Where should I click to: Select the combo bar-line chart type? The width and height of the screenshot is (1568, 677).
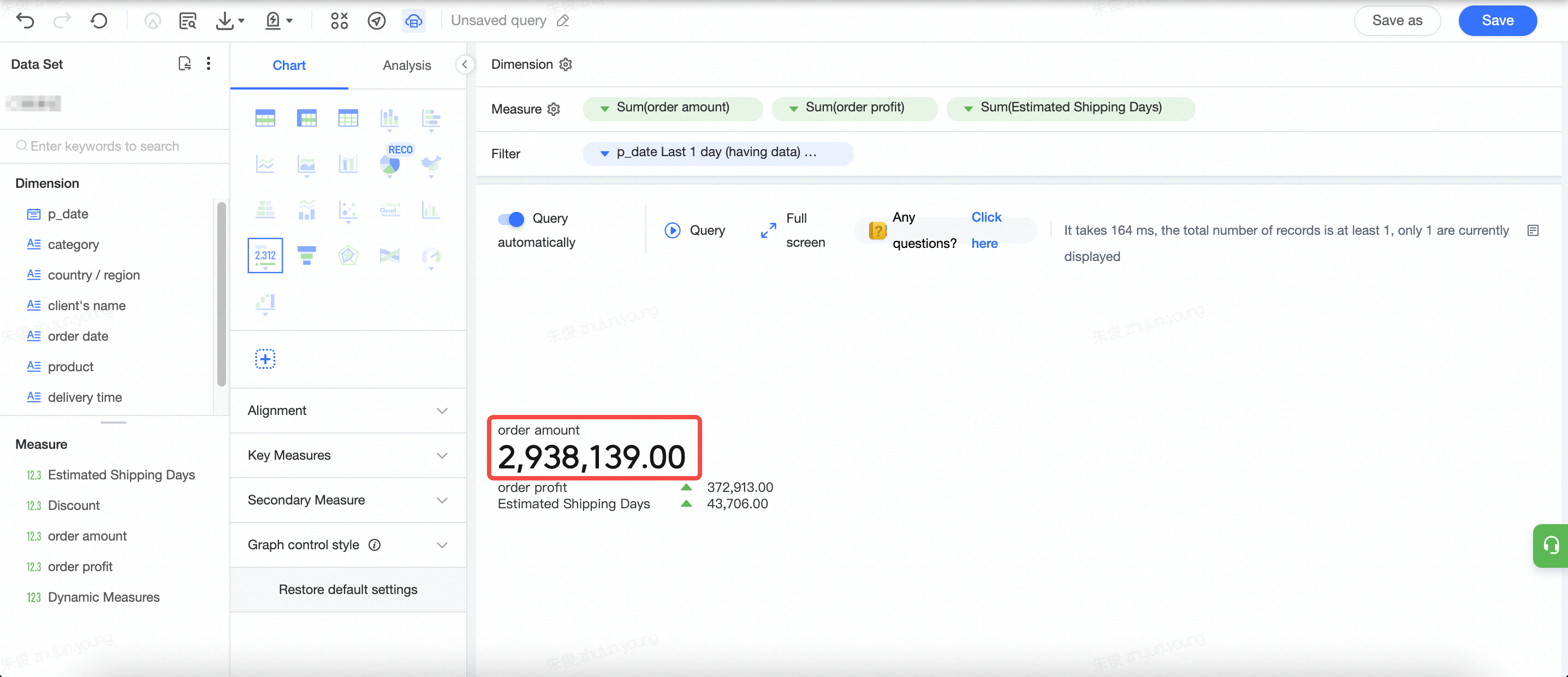(x=348, y=164)
